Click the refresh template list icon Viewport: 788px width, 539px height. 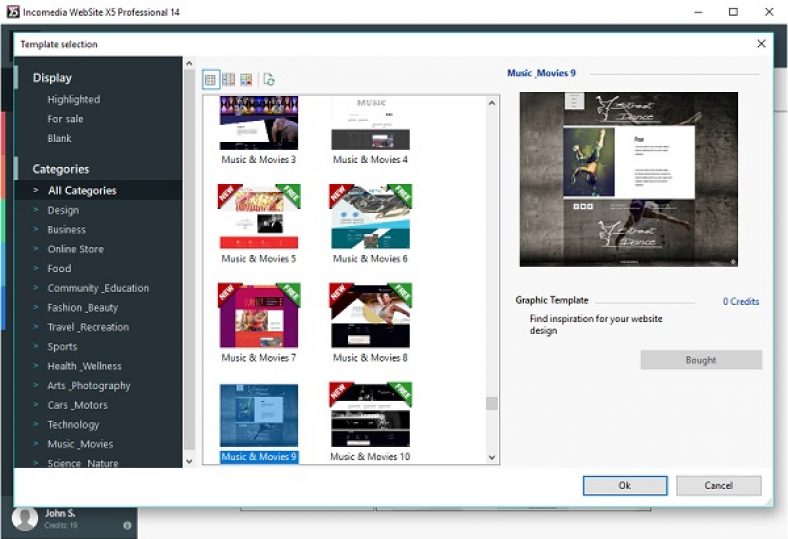pyautogui.click(x=268, y=79)
